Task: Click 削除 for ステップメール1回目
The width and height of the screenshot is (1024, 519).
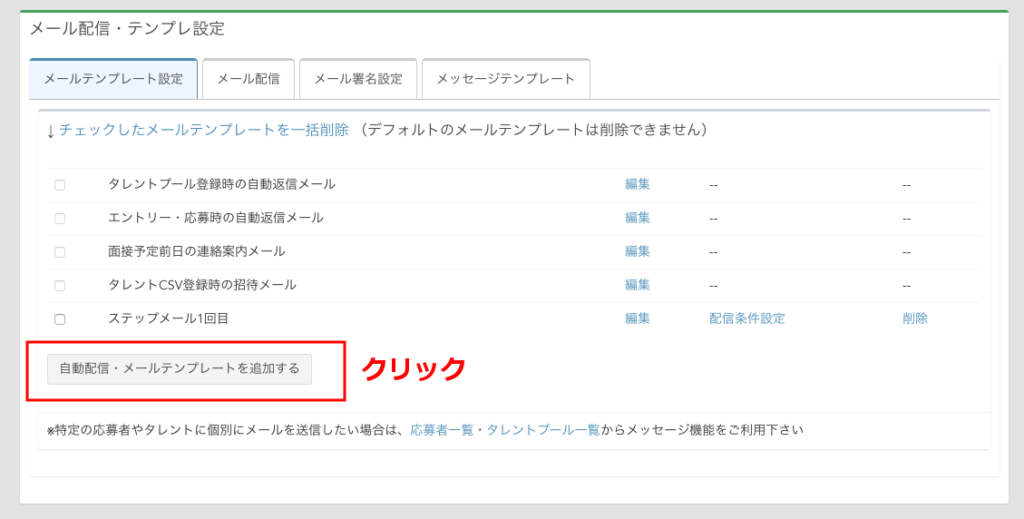Action: [x=914, y=319]
